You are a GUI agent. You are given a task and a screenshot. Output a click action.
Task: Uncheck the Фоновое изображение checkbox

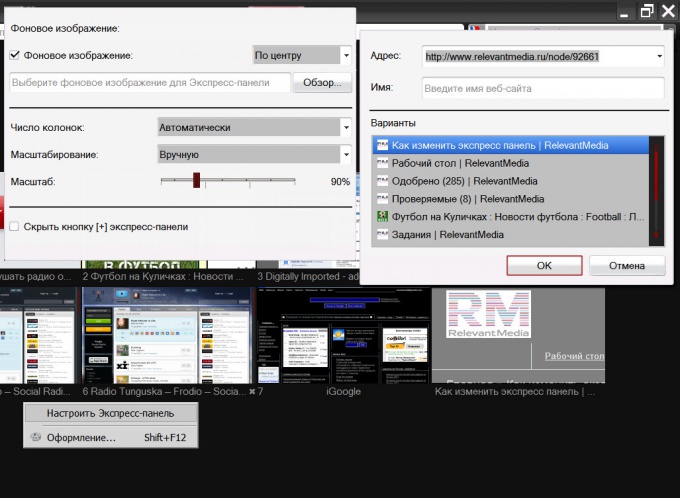coord(14,55)
